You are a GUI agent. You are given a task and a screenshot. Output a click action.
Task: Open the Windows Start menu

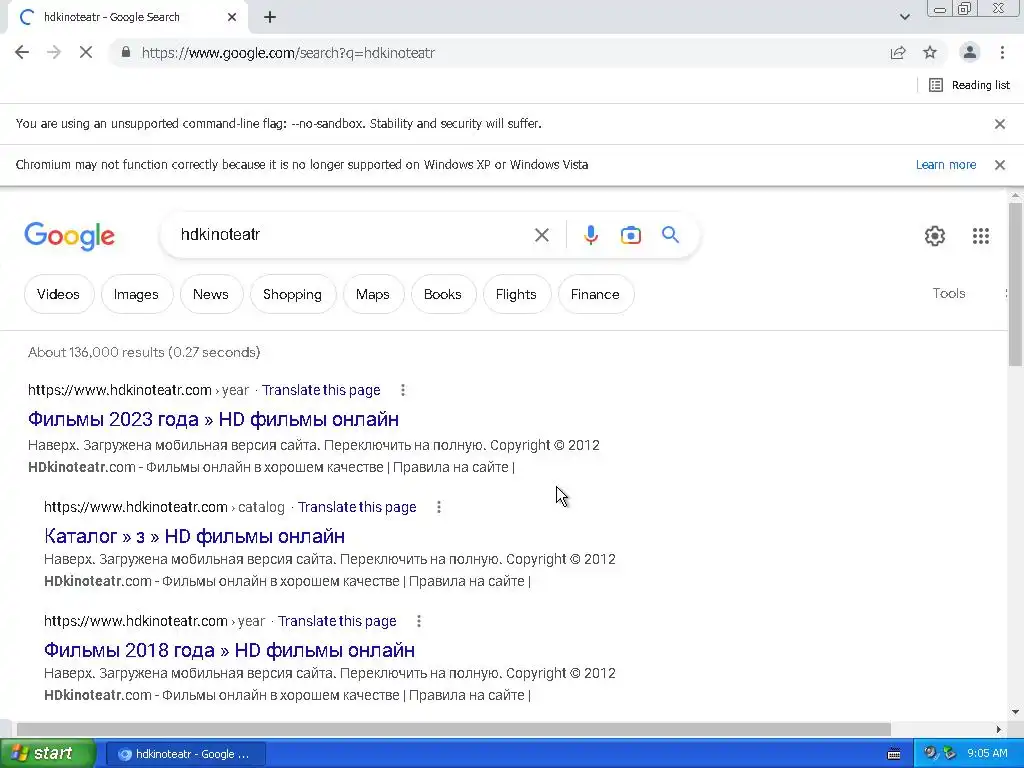pos(48,753)
